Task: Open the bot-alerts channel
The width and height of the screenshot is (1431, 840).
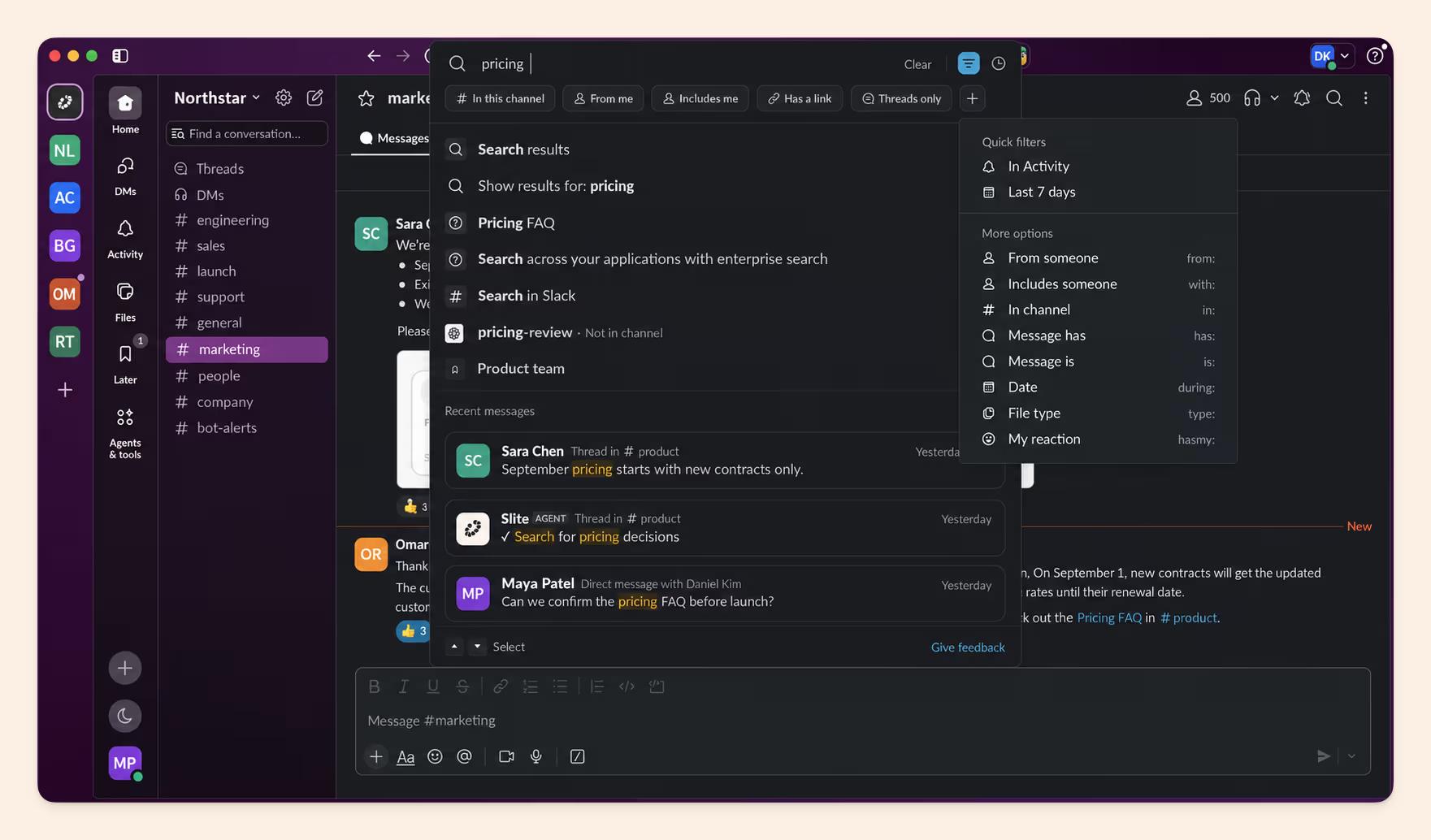Action: click(x=247, y=427)
